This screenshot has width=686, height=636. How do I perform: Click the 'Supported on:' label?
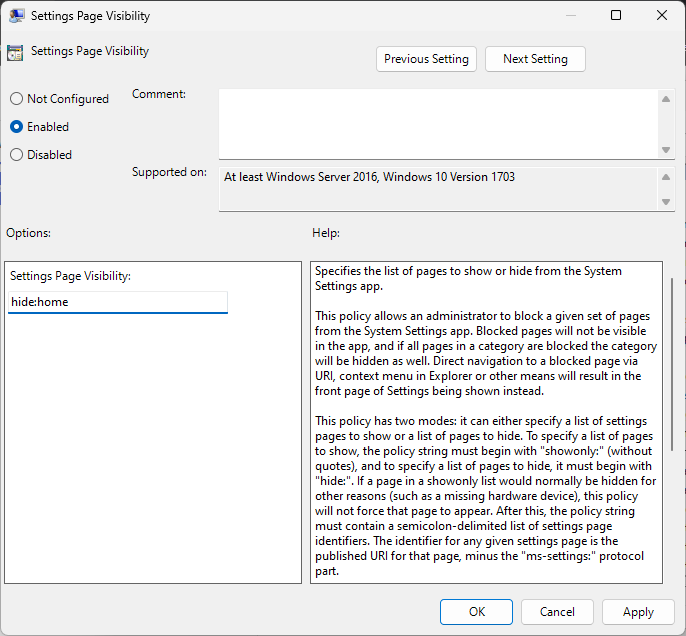tap(169, 172)
